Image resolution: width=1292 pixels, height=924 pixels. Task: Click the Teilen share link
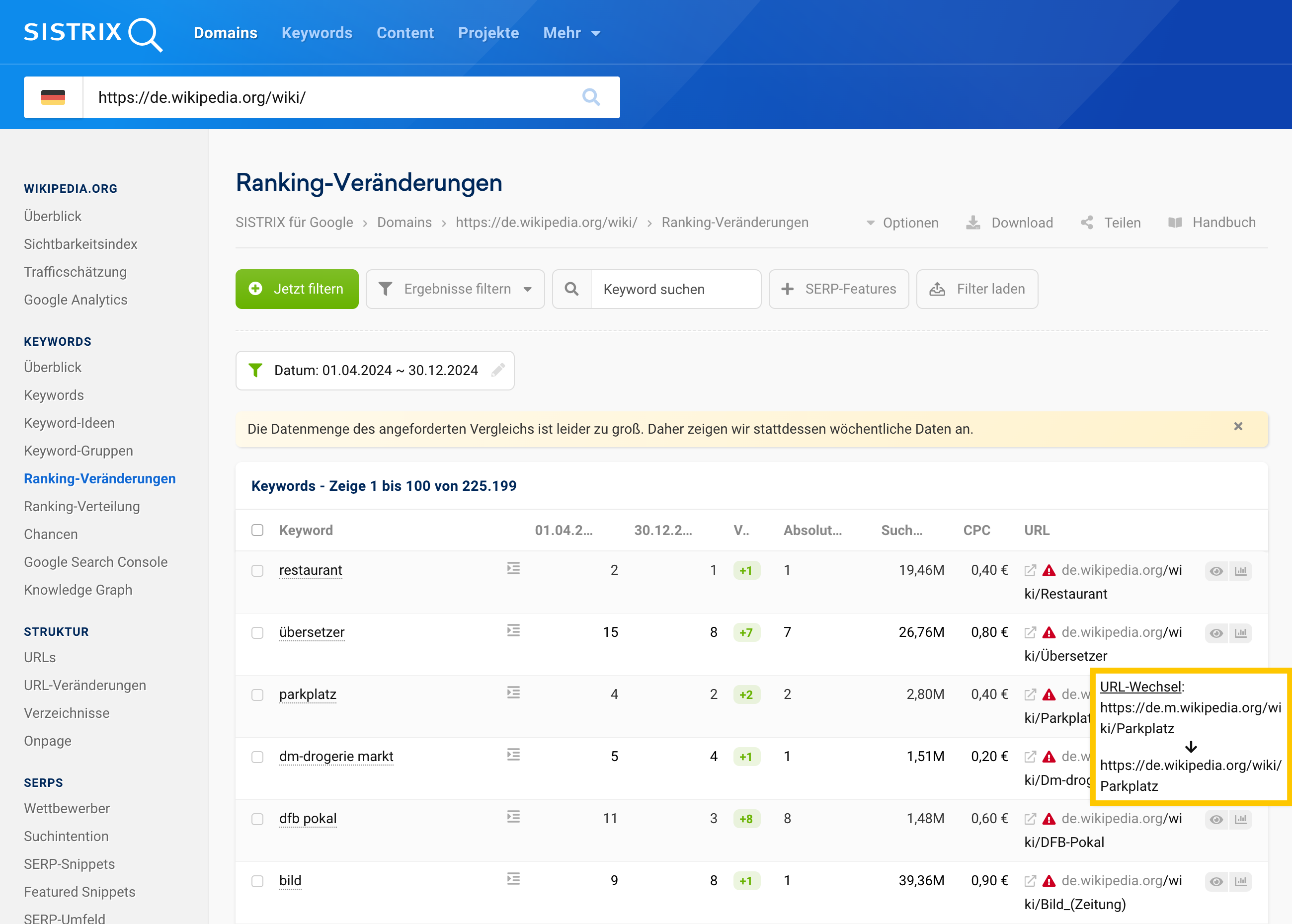click(1111, 223)
